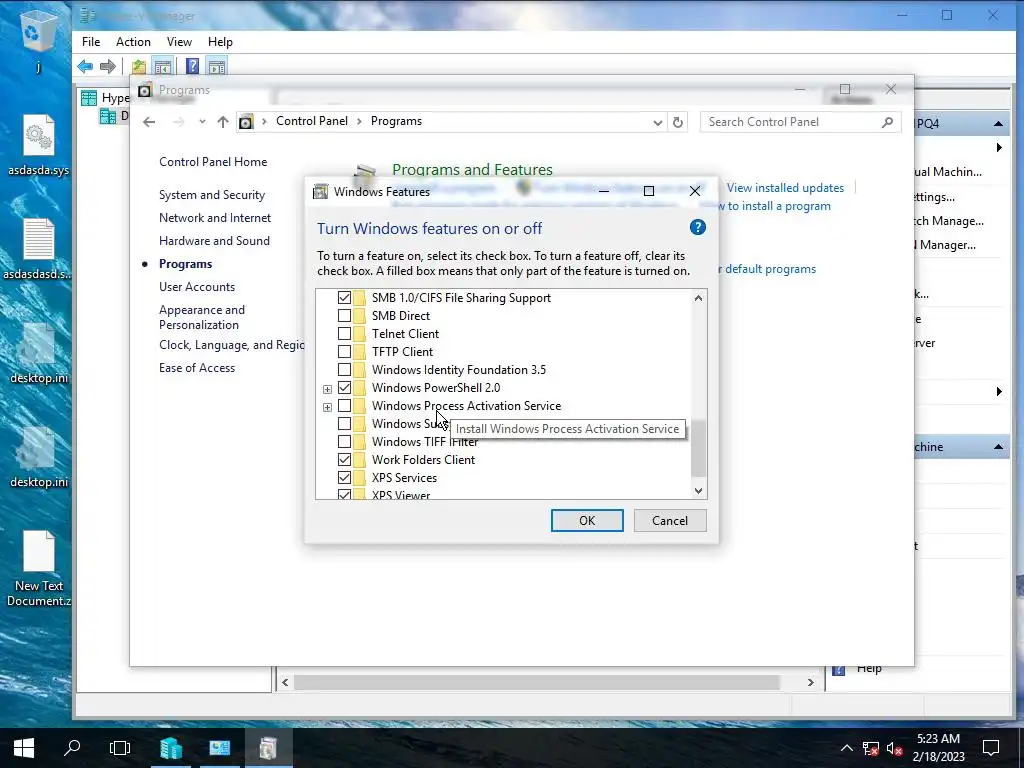Open the address bar history dropdown
This screenshot has width=1024, height=768.
point(657,122)
